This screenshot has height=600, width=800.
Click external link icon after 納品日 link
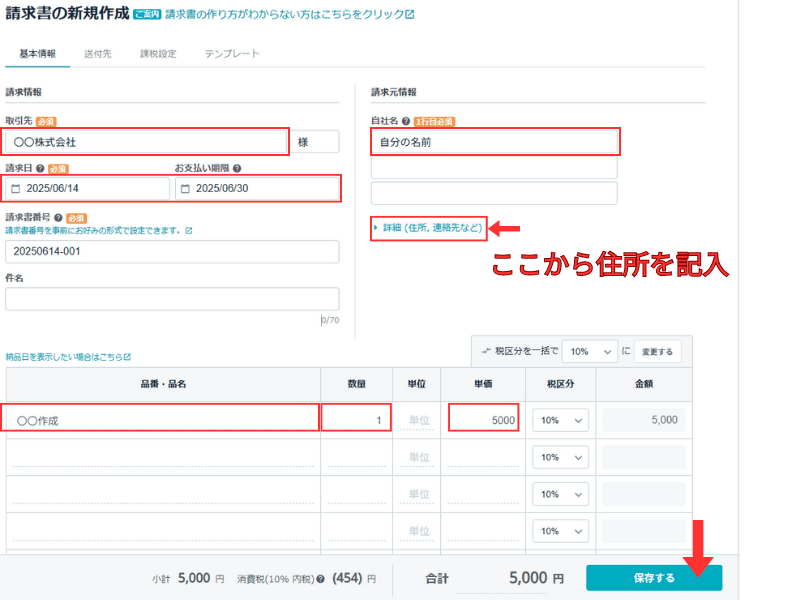(127, 356)
